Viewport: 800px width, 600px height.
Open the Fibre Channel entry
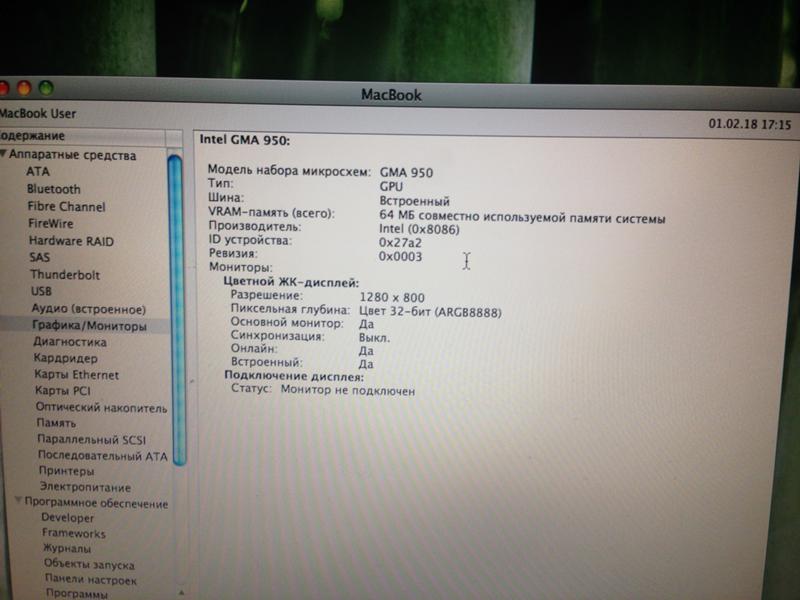(x=66, y=207)
